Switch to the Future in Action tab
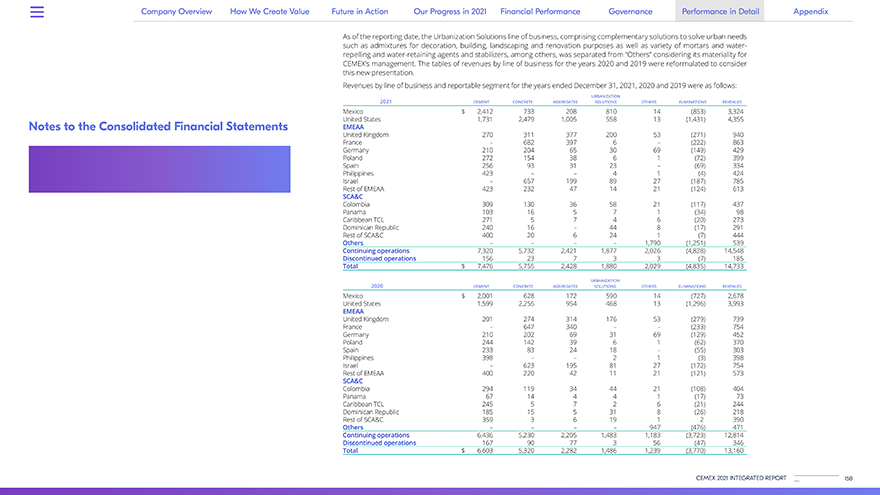The width and height of the screenshot is (880, 495). click(x=362, y=12)
